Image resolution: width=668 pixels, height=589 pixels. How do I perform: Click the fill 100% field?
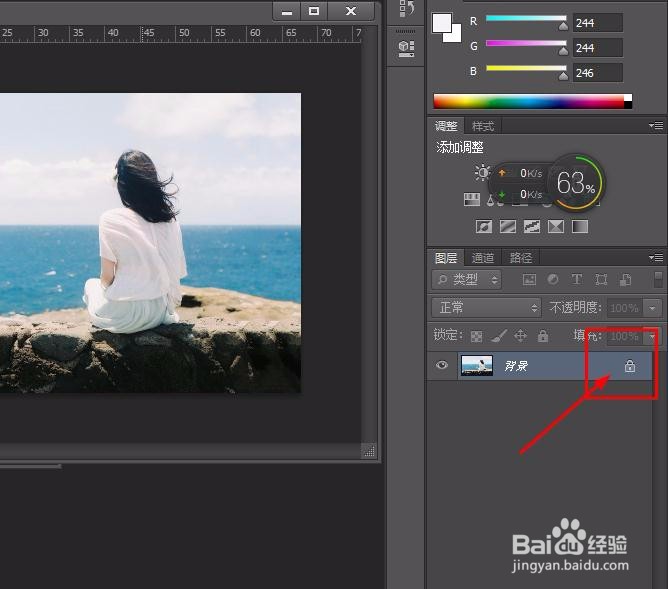tap(624, 336)
